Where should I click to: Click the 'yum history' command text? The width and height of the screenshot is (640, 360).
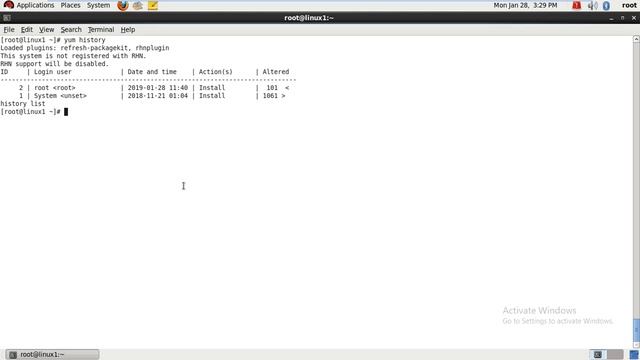tap(84, 40)
